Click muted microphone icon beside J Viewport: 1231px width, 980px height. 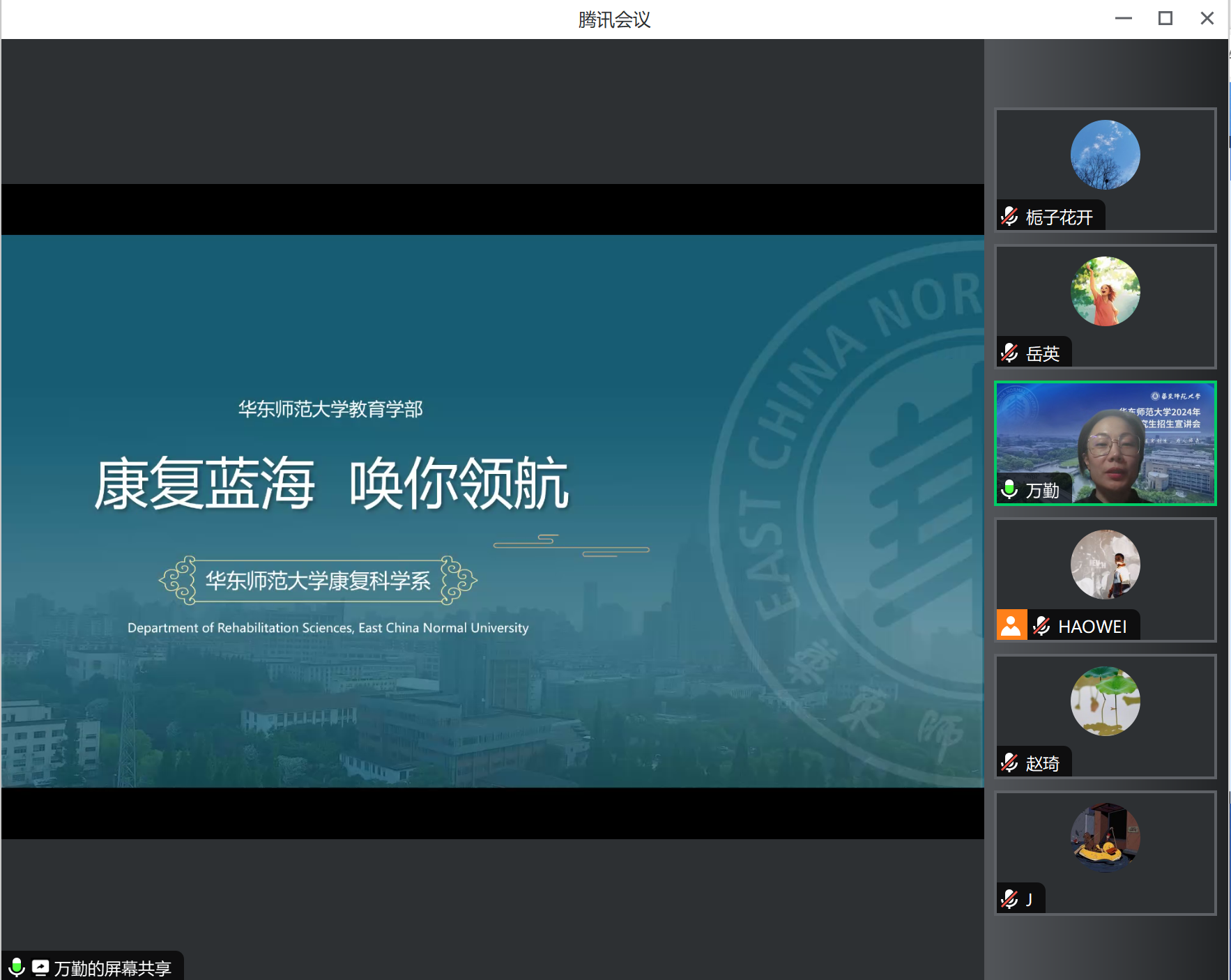1009,899
